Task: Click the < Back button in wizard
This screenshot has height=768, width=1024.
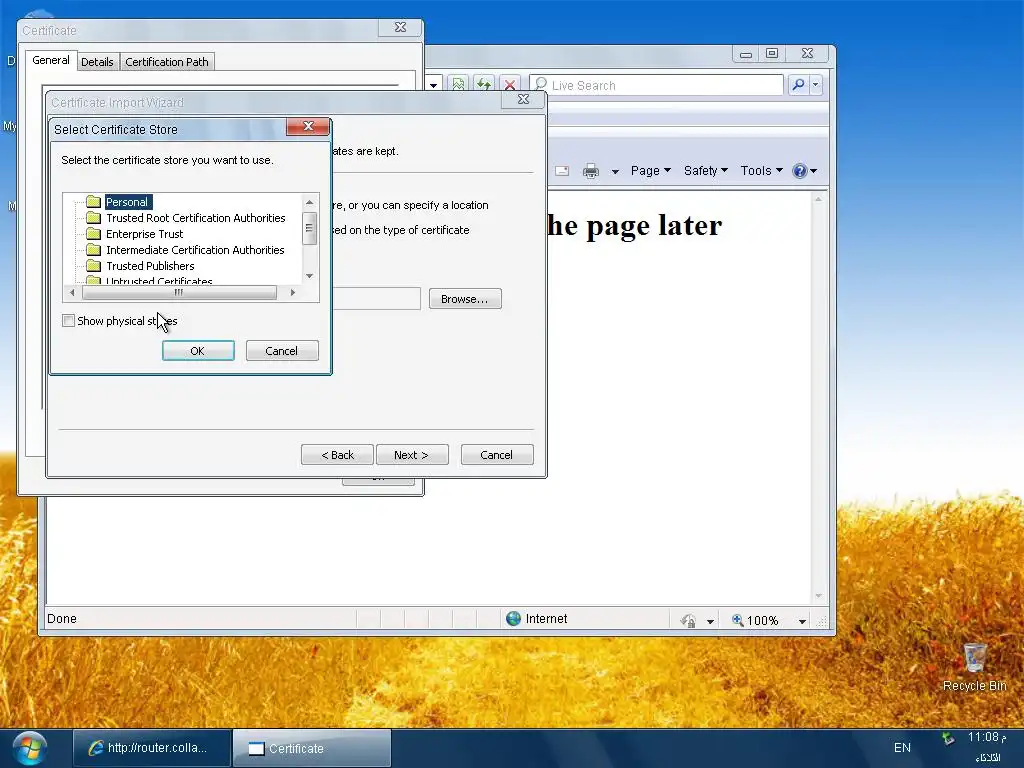Action: coord(337,455)
